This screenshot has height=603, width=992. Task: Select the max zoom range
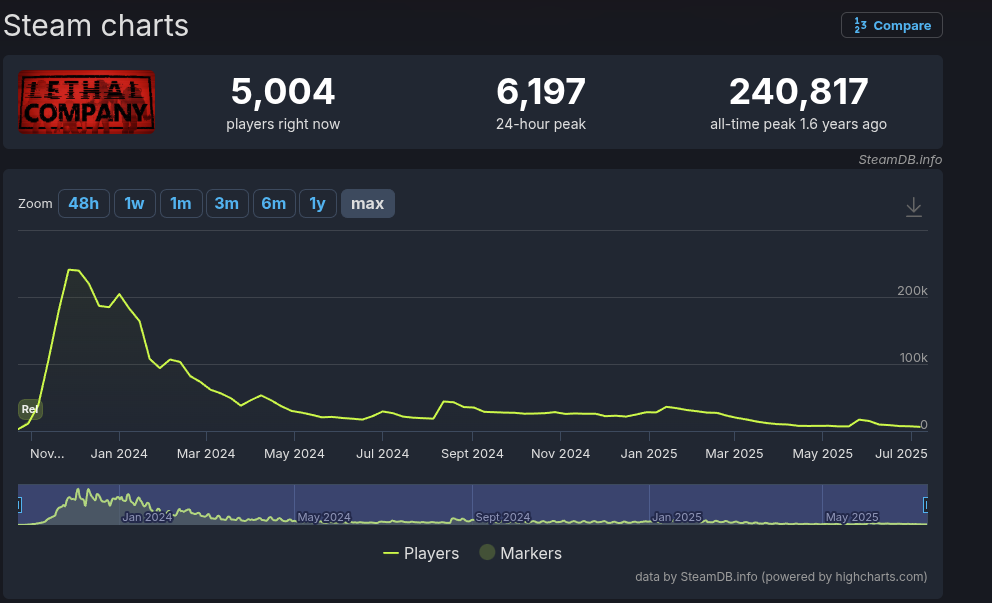[368, 204]
